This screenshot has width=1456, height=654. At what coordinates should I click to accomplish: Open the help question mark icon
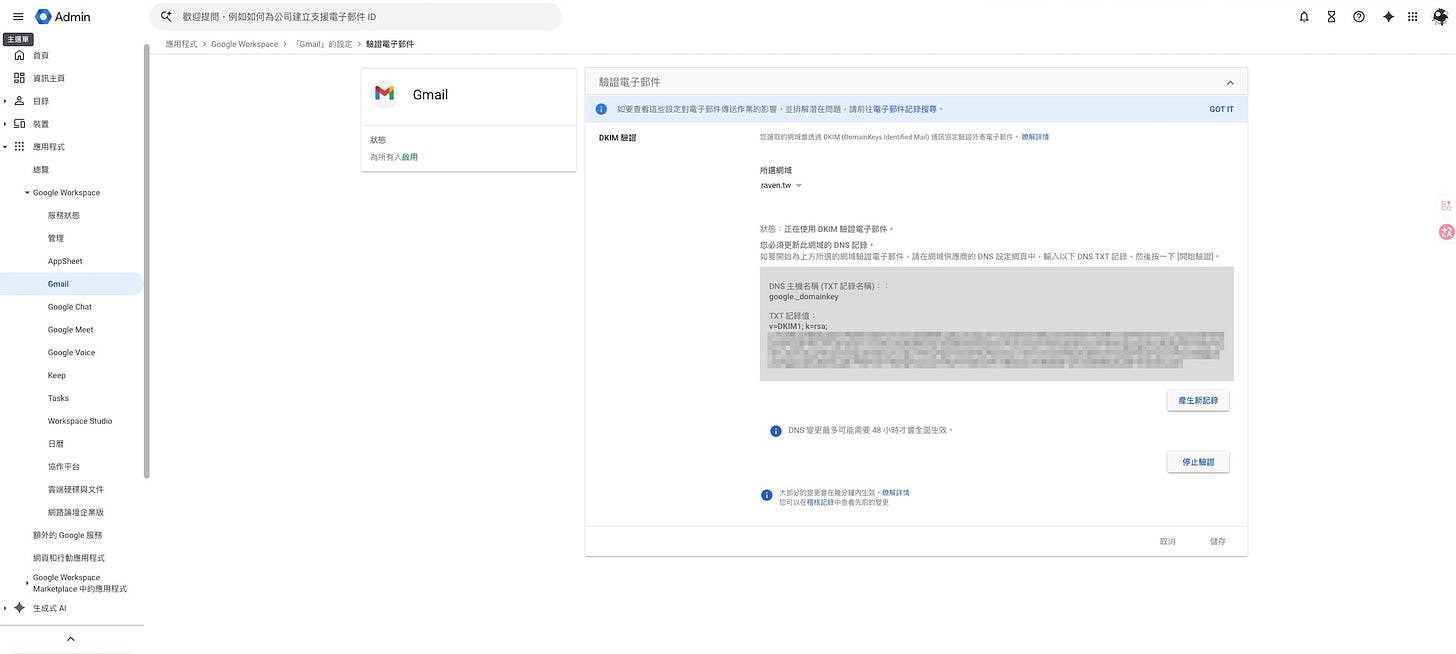point(1359,16)
